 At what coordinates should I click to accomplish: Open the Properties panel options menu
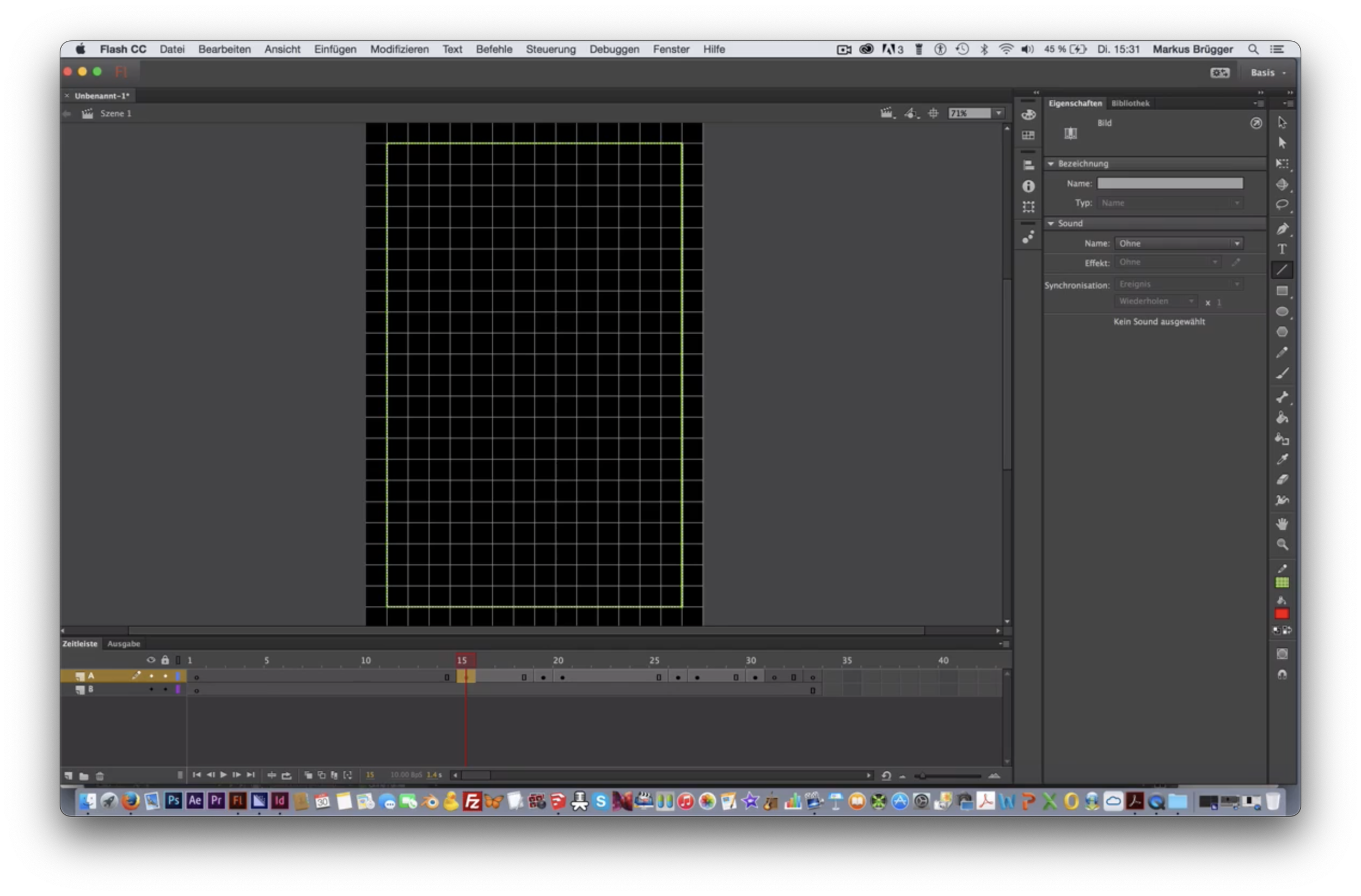1259,103
